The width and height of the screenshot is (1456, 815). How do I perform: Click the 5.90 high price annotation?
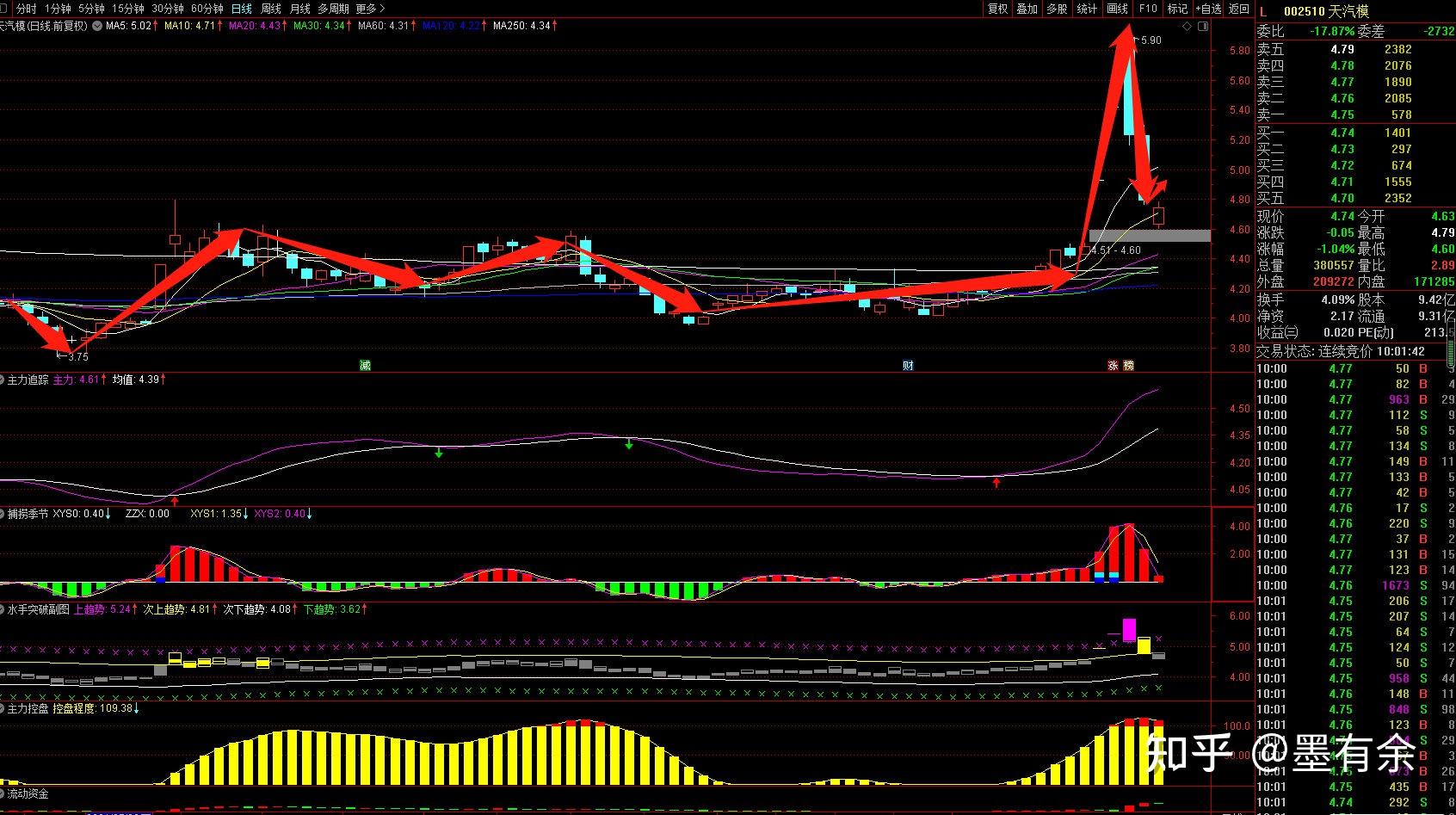pos(1151,40)
